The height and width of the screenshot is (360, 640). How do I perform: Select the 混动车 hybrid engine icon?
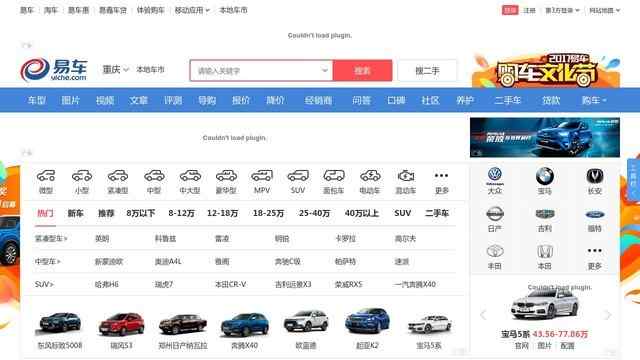point(406,176)
